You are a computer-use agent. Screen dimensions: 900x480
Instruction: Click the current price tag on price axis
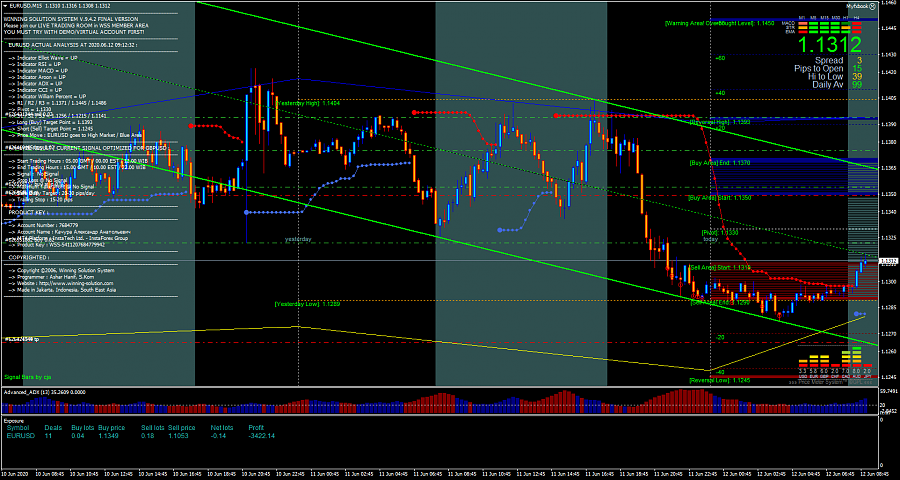887,261
